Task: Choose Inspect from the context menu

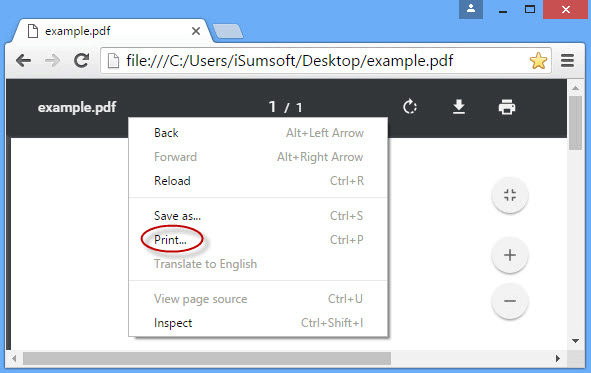Action: (x=258, y=323)
